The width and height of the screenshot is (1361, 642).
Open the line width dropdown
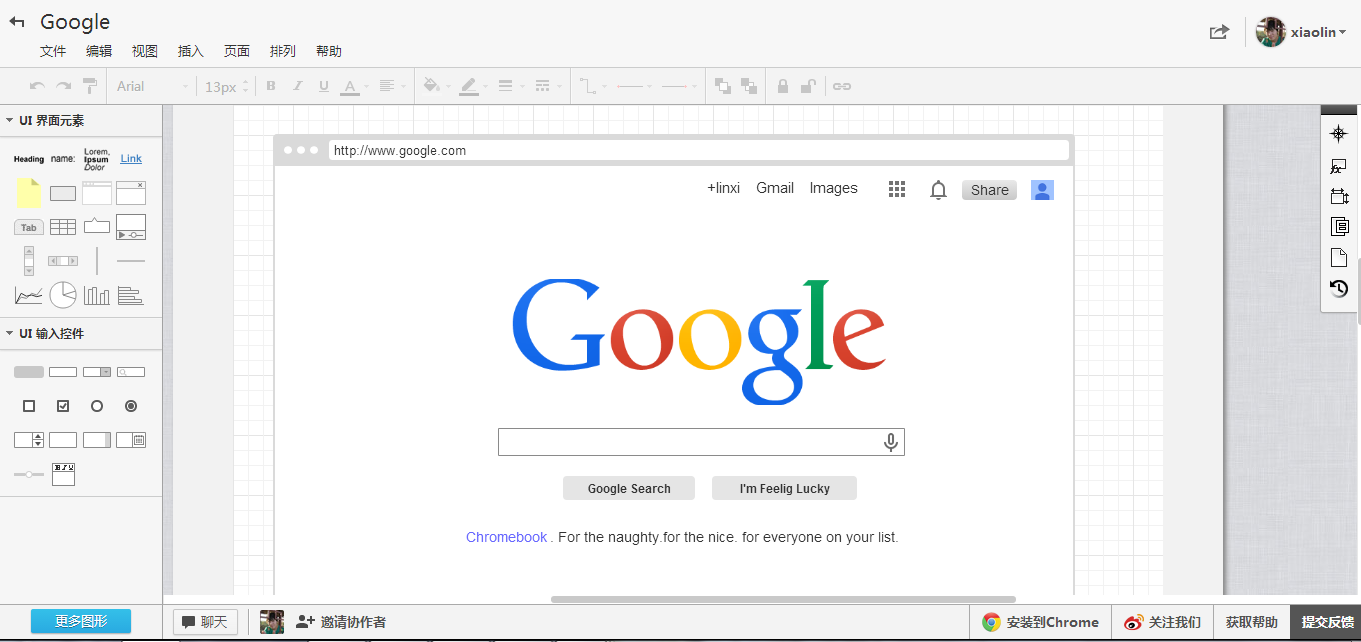tap(509, 86)
